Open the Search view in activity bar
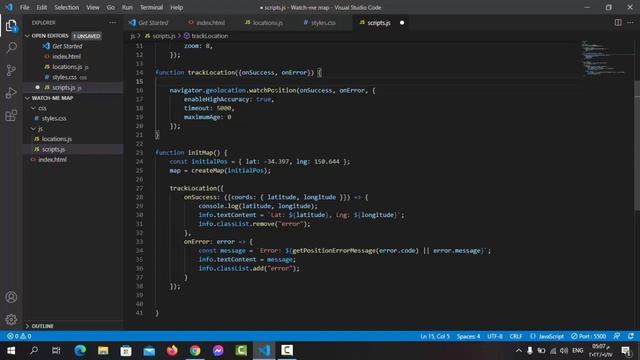Screen dimensions: 640x360 (11, 48)
